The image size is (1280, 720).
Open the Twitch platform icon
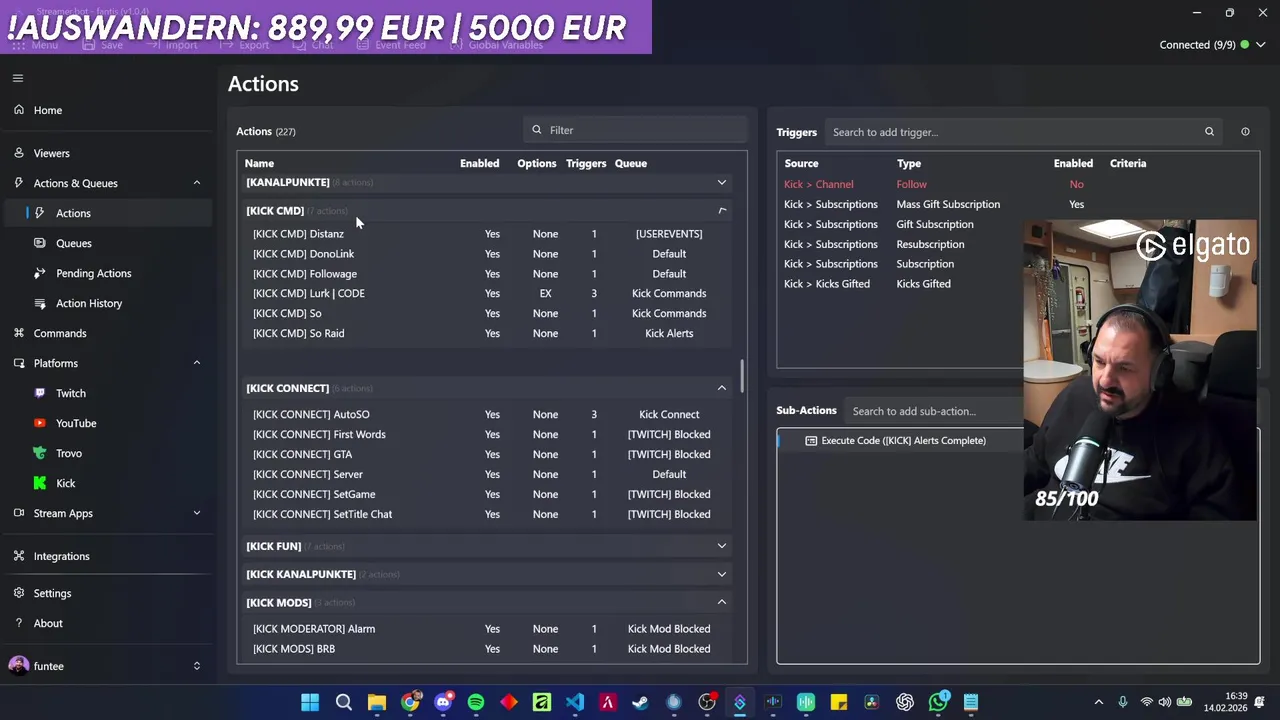pos(40,393)
